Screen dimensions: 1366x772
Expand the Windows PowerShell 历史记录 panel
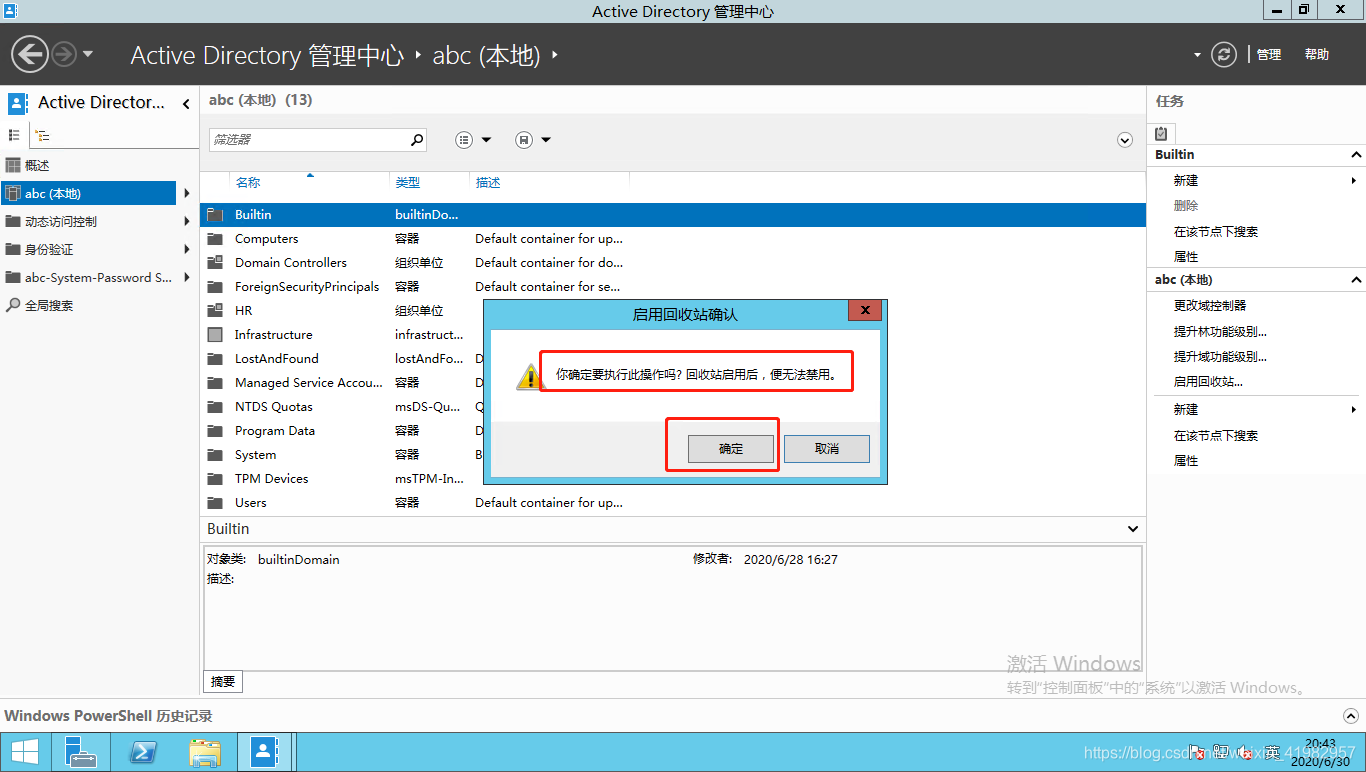click(1351, 716)
